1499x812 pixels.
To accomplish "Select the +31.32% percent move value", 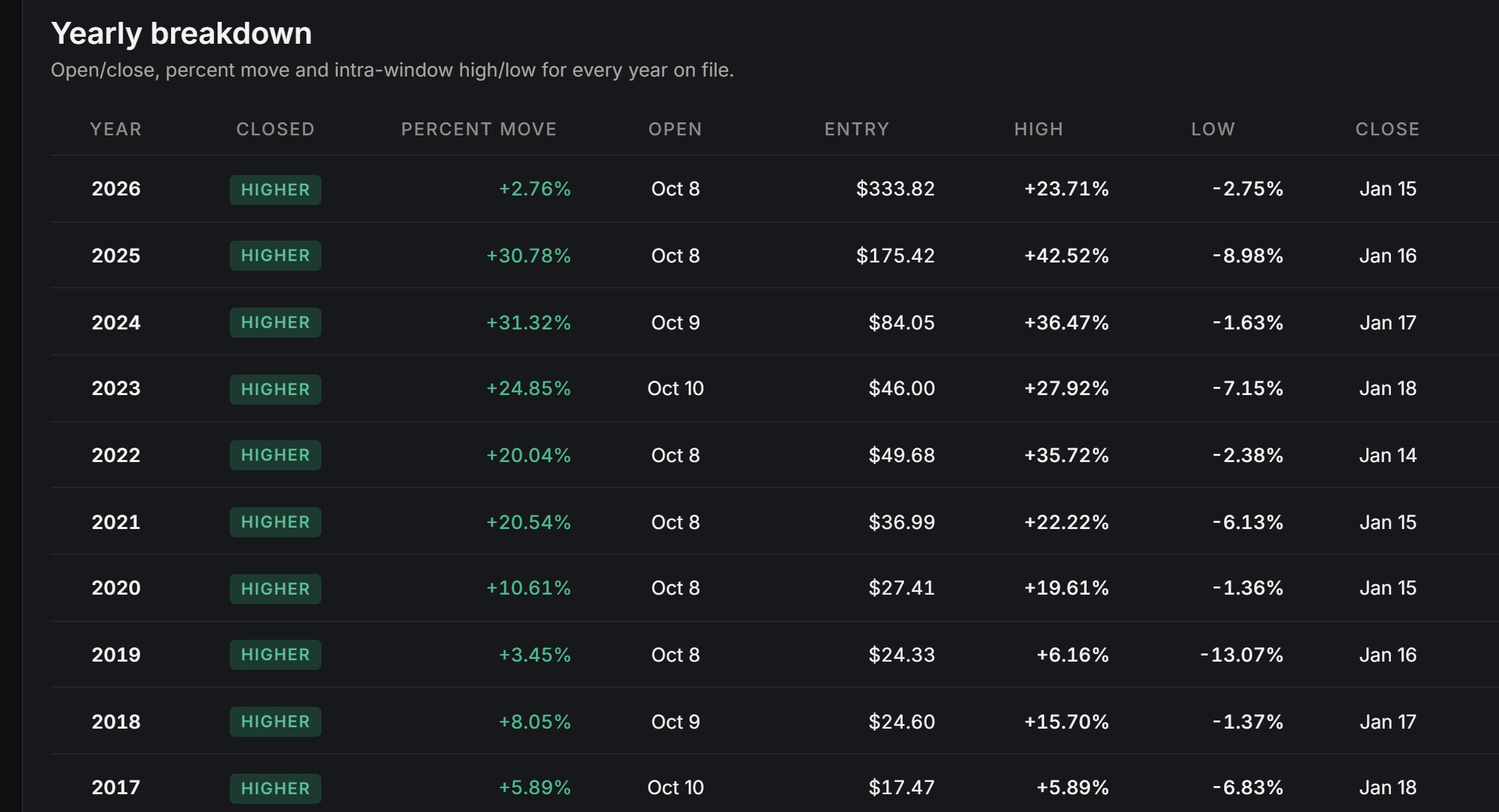I will pos(528,323).
